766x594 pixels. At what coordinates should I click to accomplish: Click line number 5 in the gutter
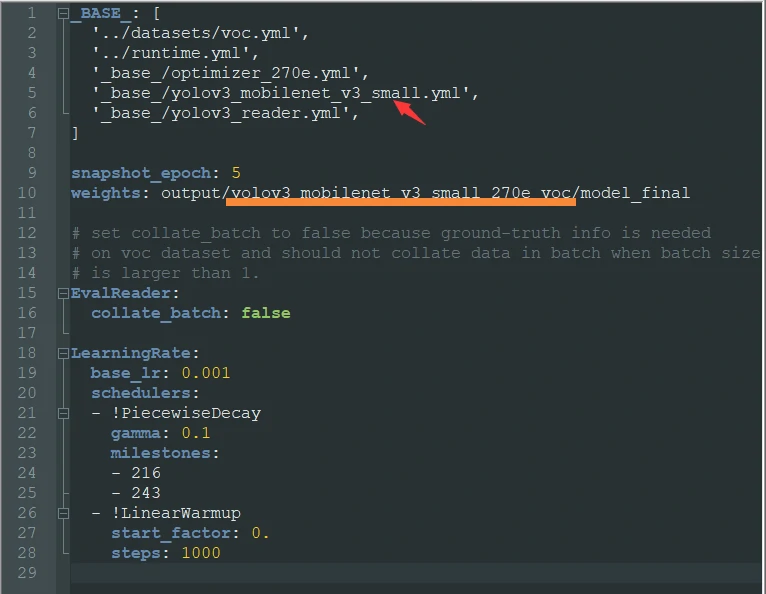31,93
